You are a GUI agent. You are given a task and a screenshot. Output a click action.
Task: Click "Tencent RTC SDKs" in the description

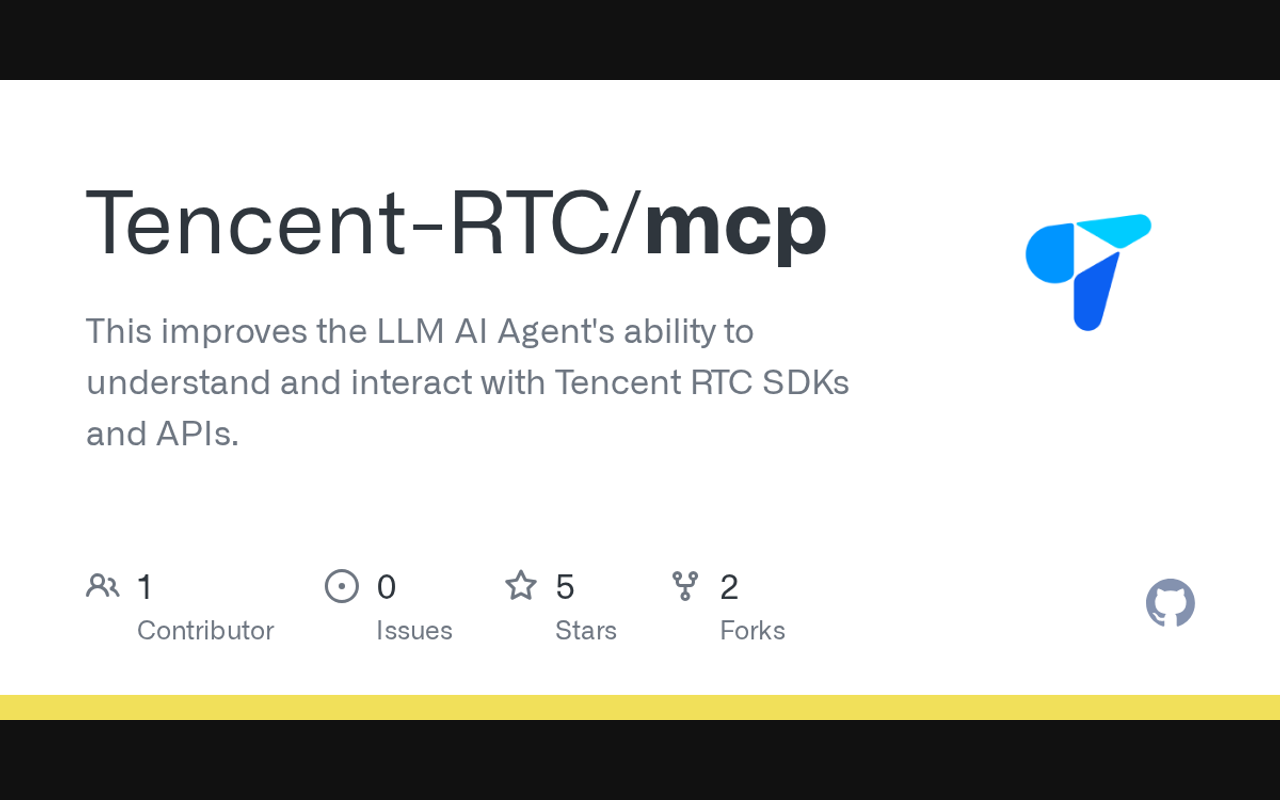point(701,383)
